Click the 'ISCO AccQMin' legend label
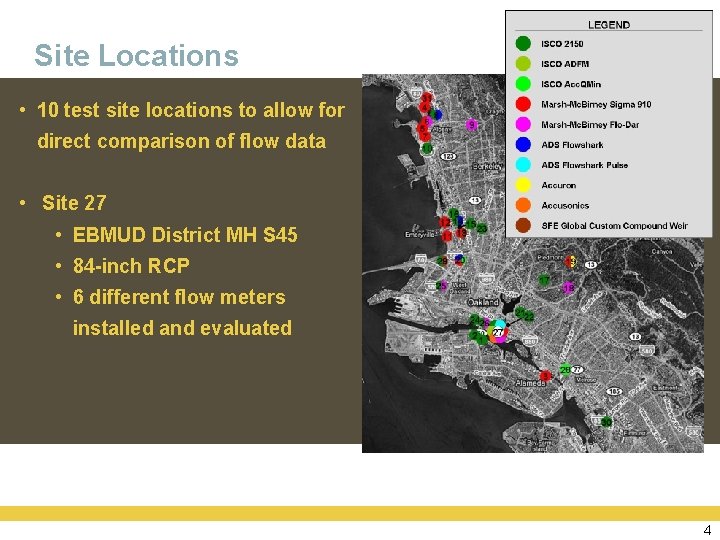Image resolution: width=720 pixels, height=540 pixels. tap(571, 84)
